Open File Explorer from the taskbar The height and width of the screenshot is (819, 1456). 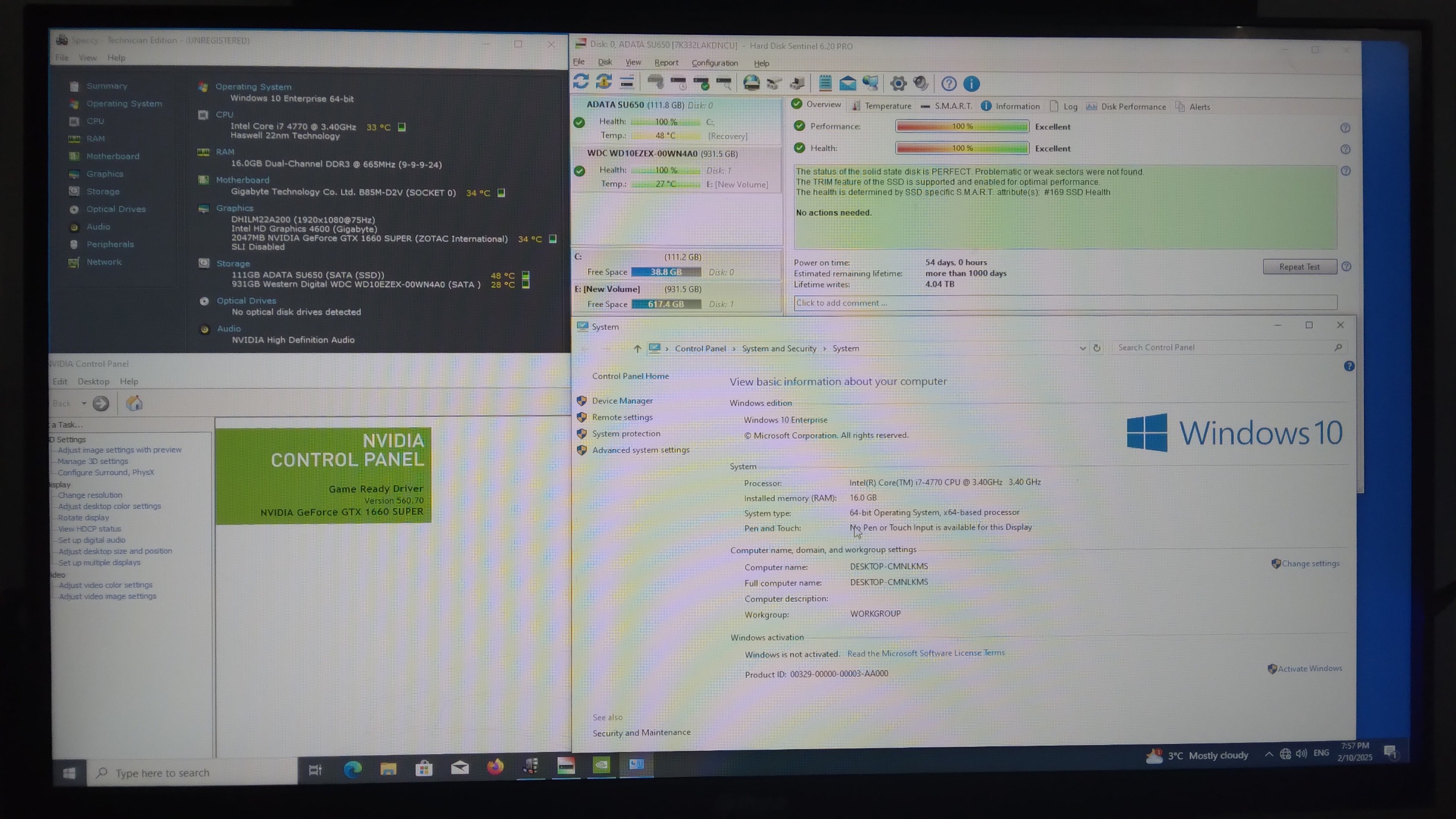[x=388, y=769]
